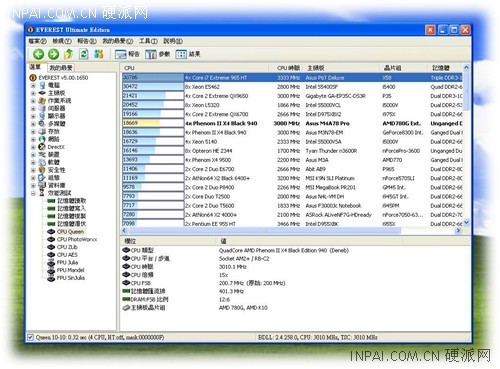
Task: Open the 我的最愛 (Favorites) menu
Action: coord(118,41)
